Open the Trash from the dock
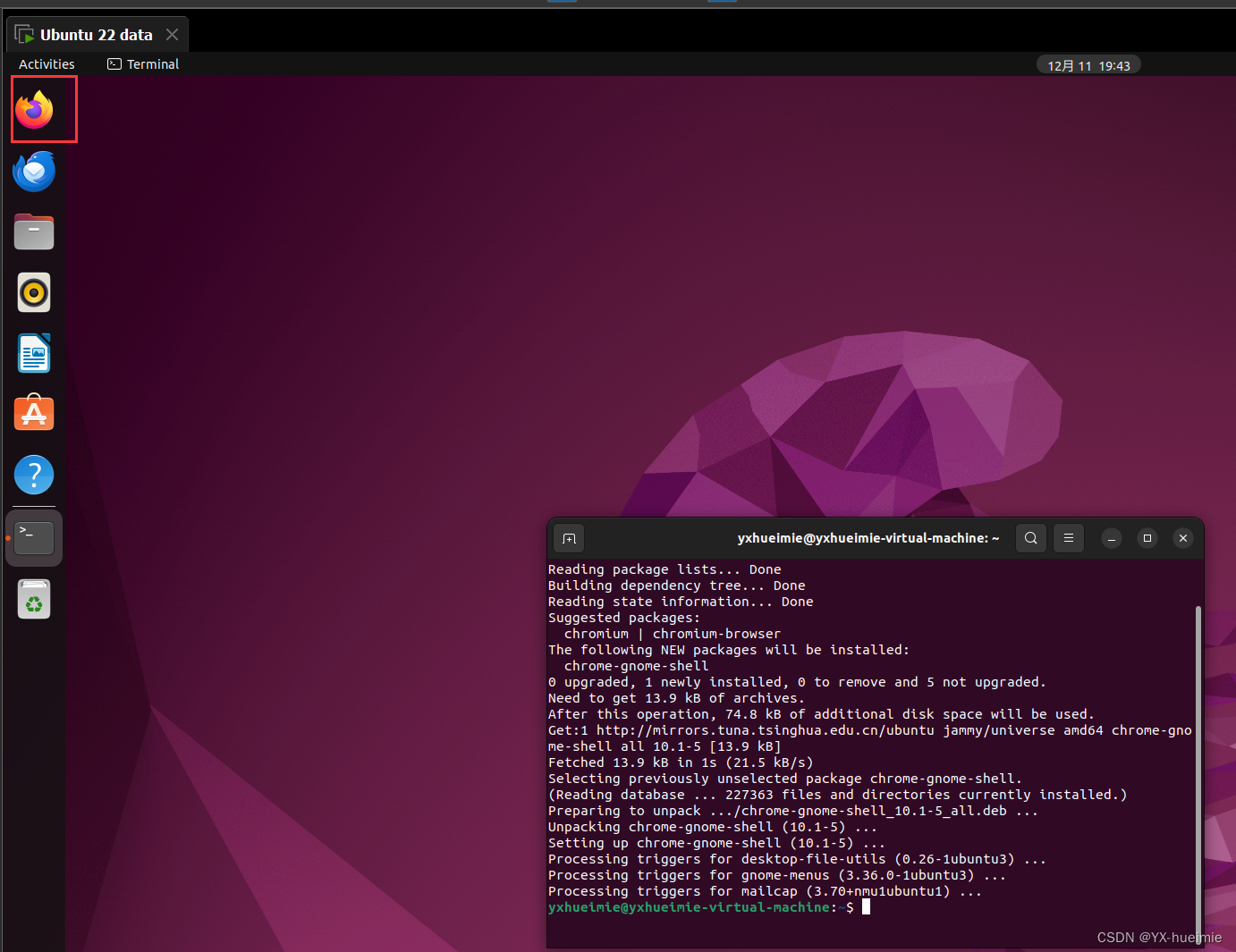This screenshot has height=952, width=1236. pyautogui.click(x=33, y=599)
